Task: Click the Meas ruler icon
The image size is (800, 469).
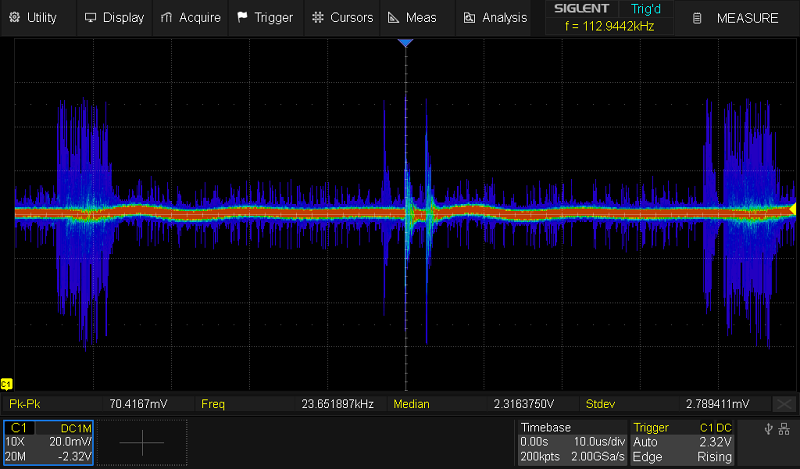Action: pos(393,17)
